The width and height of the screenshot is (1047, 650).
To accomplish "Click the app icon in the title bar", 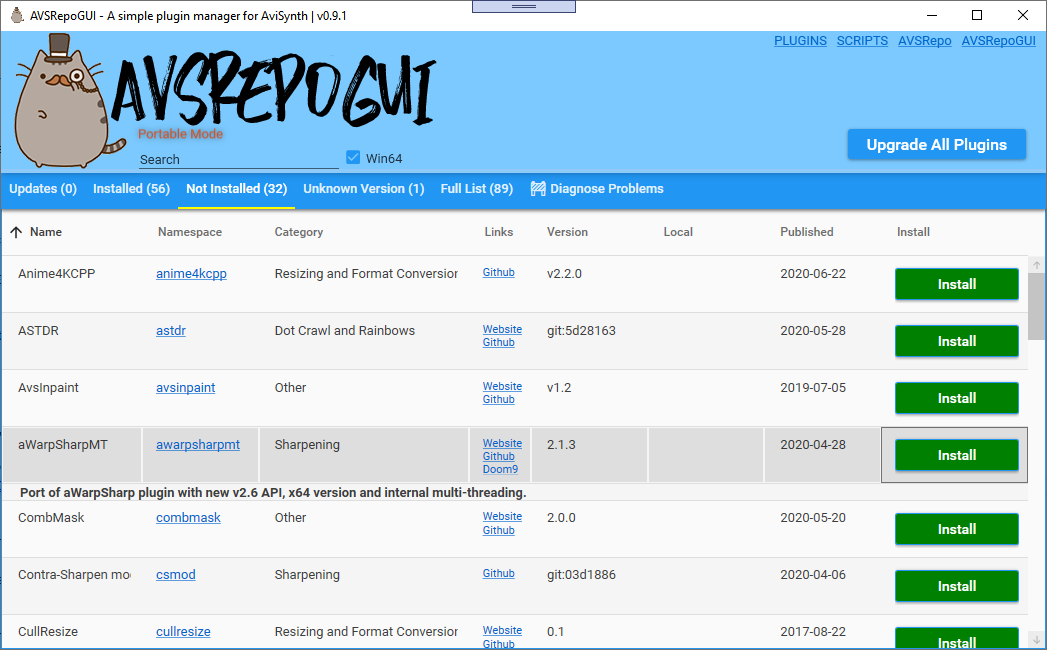I will point(17,15).
